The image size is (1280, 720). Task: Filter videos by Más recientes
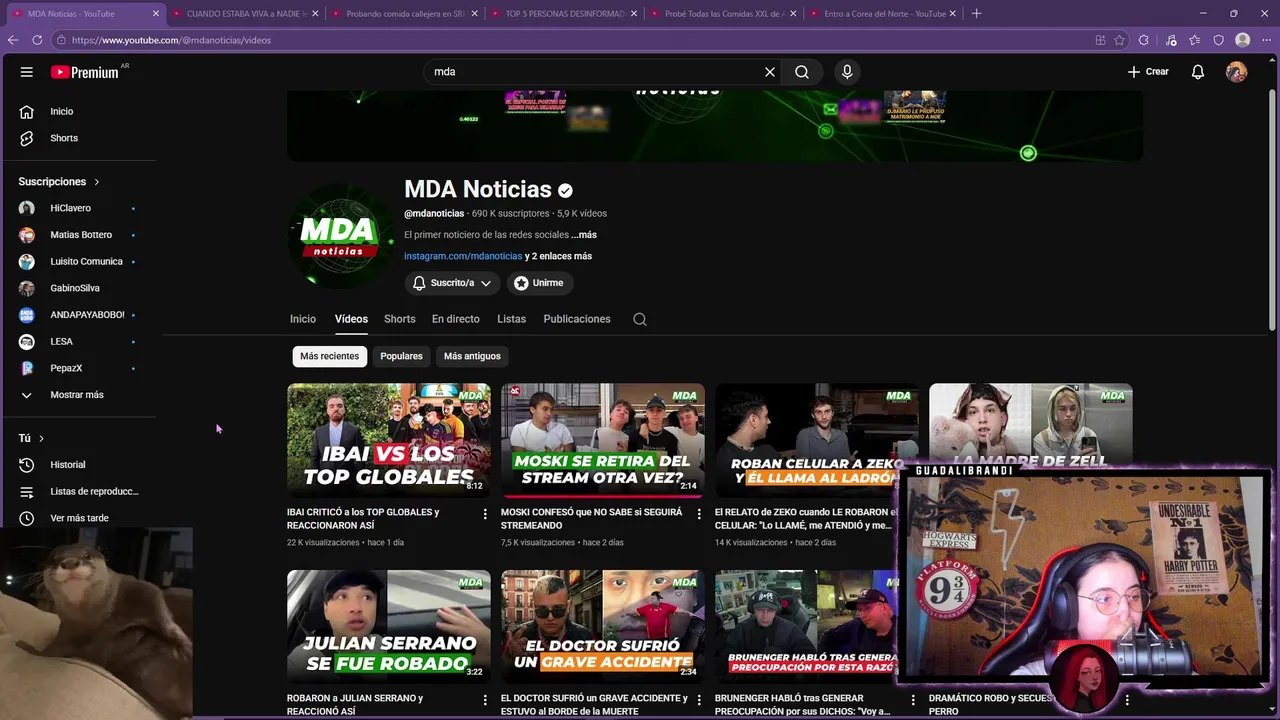pyautogui.click(x=329, y=356)
